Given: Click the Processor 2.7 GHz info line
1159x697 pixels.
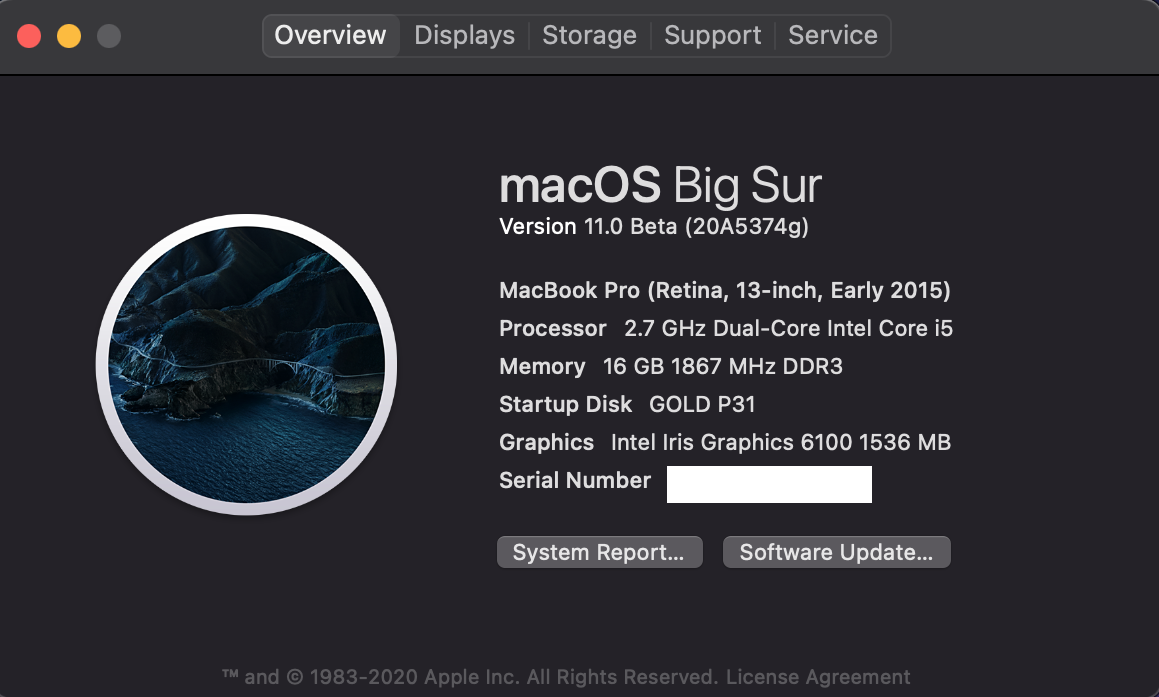Looking at the screenshot, I should click(726, 328).
